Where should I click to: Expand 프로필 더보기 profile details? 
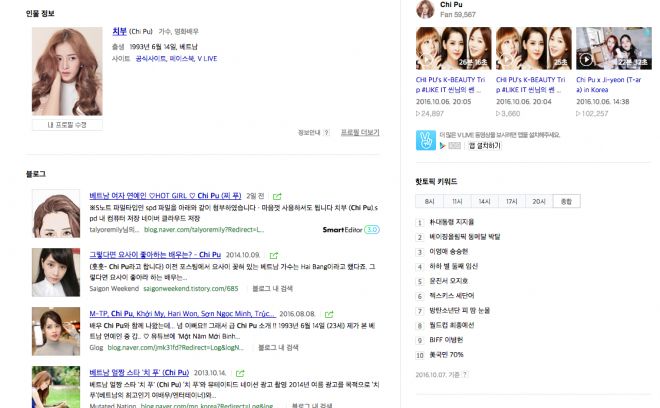pyautogui.click(x=359, y=132)
